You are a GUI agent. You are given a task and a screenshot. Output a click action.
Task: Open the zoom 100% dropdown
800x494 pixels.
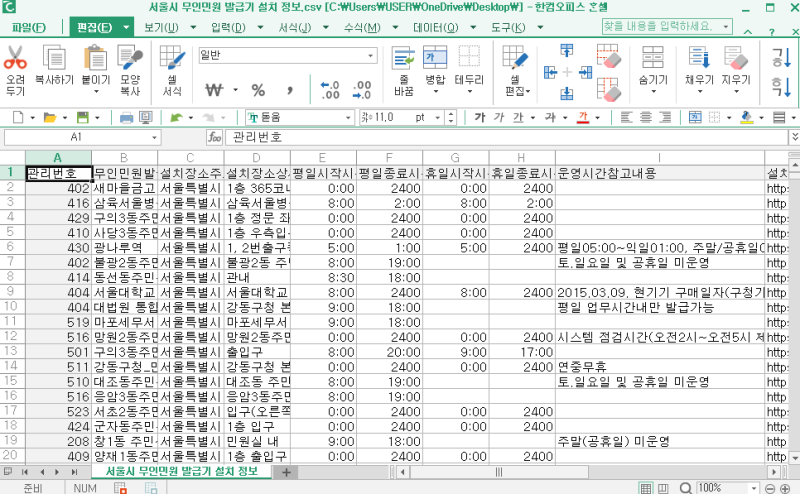754,488
